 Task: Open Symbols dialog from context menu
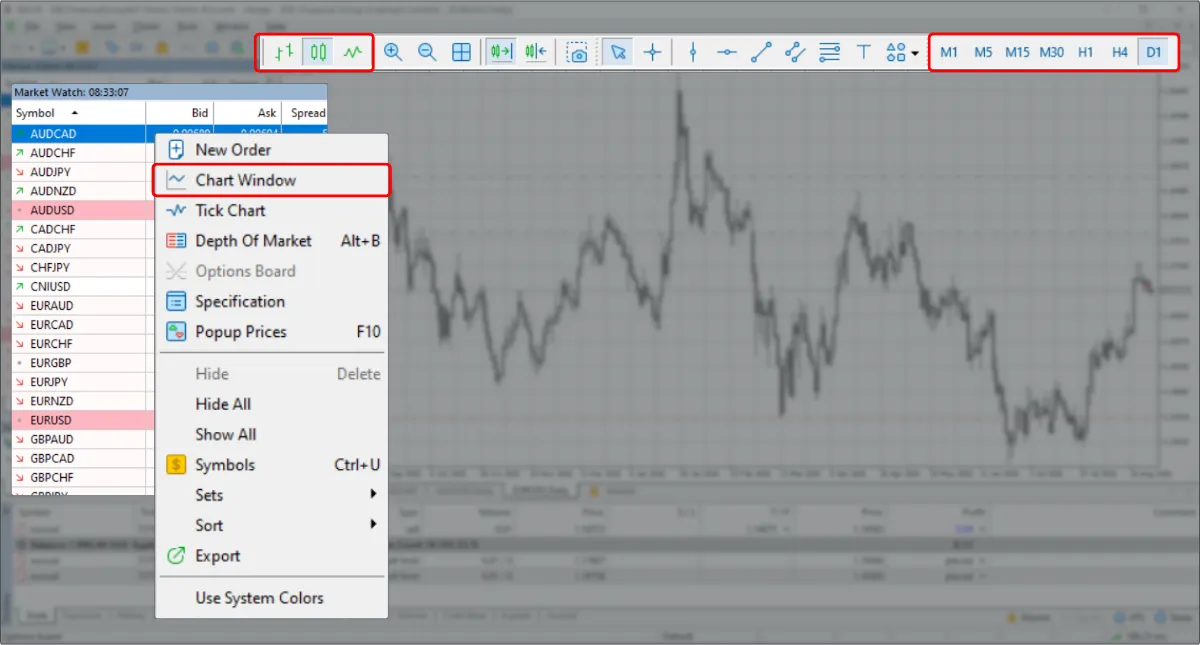coord(272,465)
